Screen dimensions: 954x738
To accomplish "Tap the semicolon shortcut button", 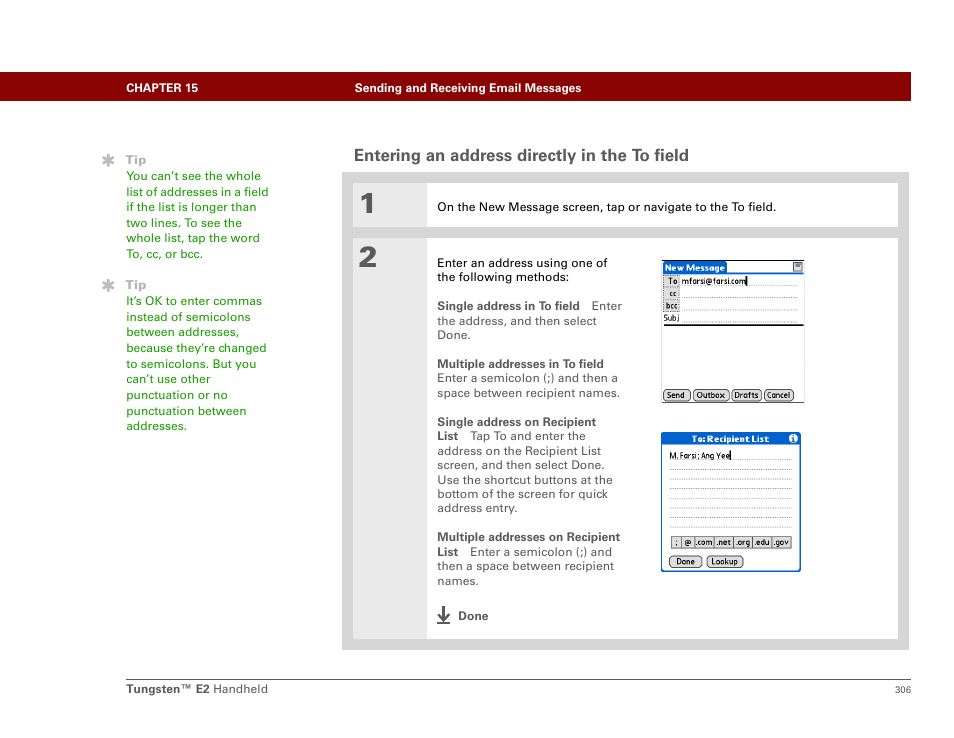I will pos(676,543).
